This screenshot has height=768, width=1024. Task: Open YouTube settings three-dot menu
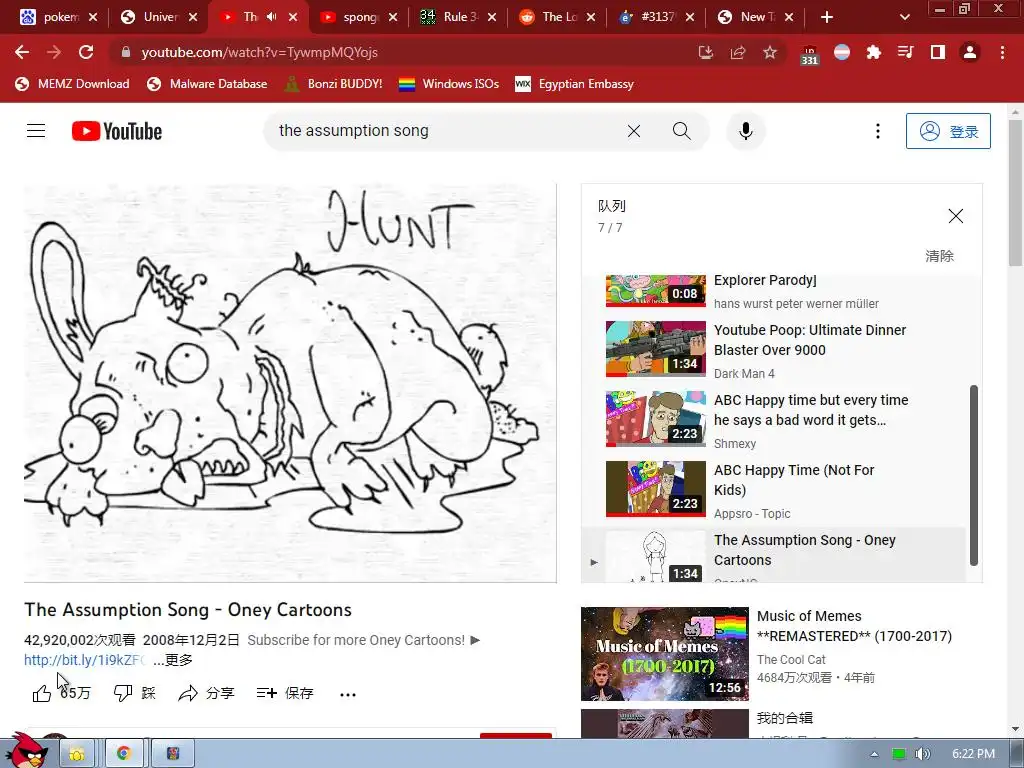[878, 131]
